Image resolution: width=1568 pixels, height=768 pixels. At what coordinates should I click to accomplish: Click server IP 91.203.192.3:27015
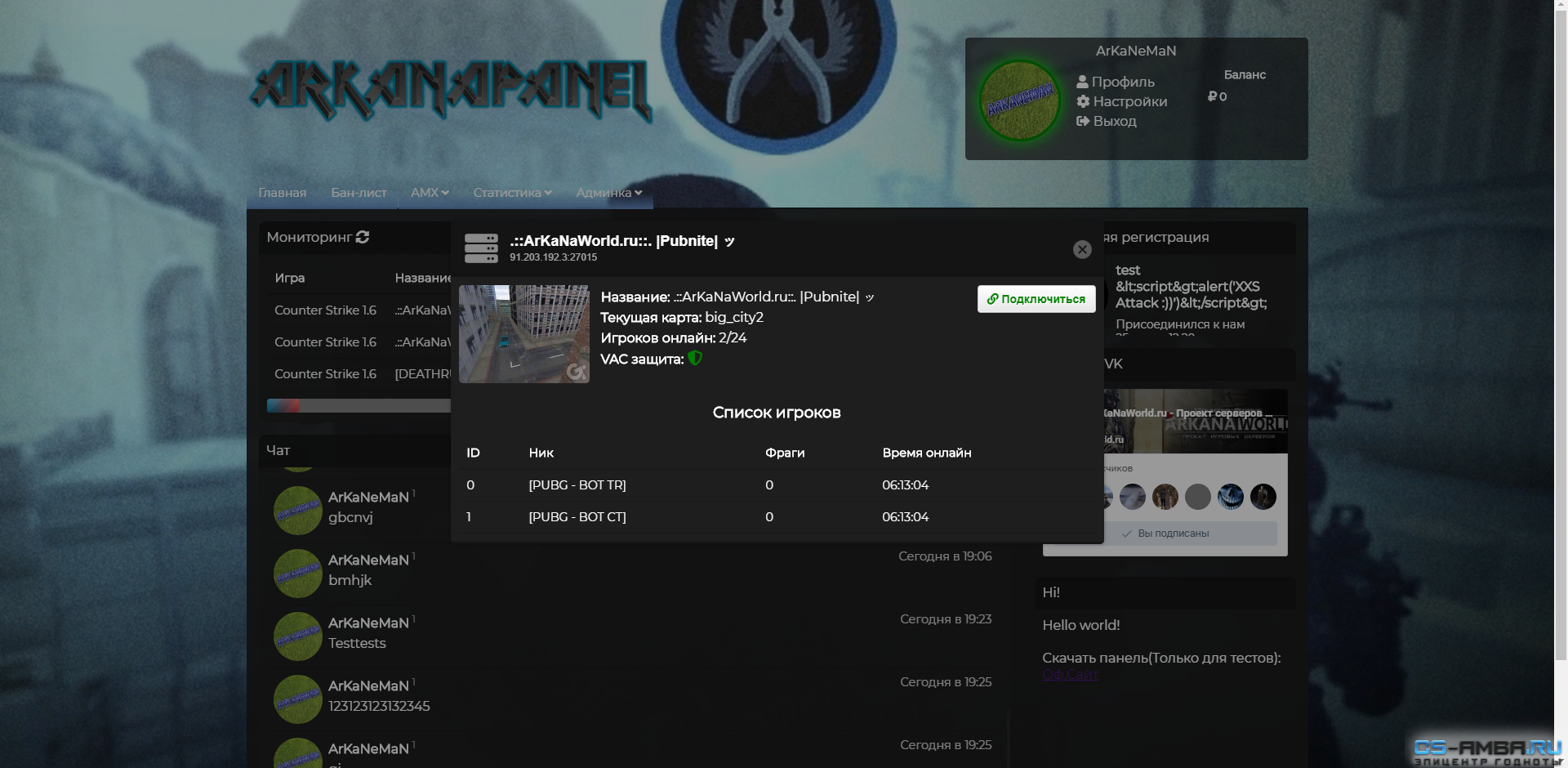pyautogui.click(x=553, y=257)
